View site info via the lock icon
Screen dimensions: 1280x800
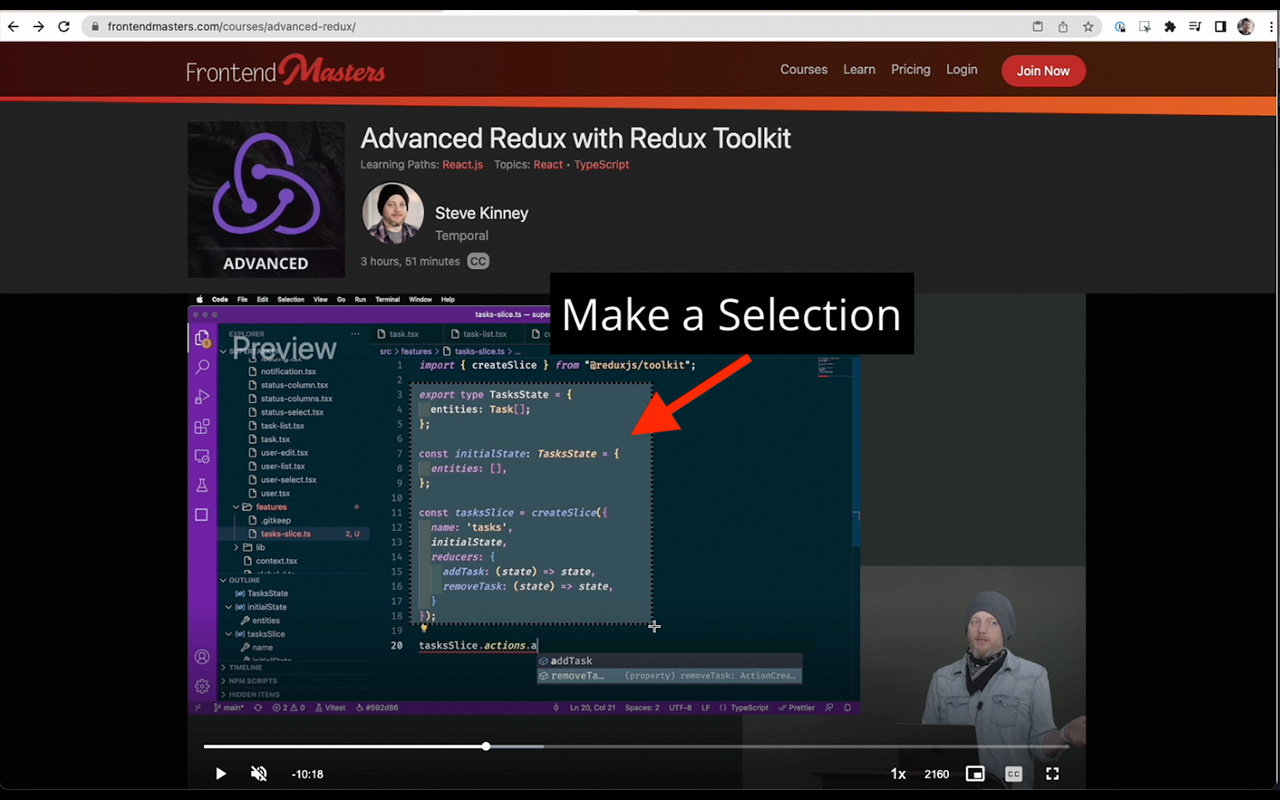tap(95, 27)
